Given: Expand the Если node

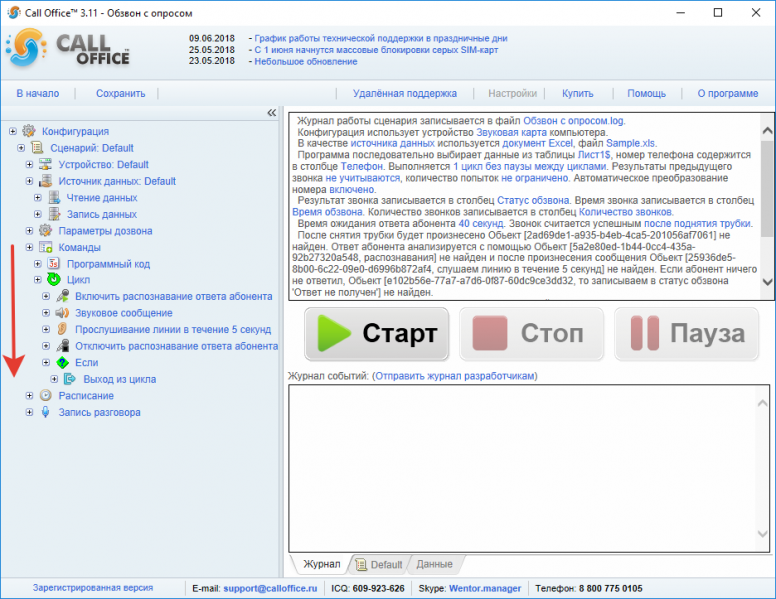Looking at the screenshot, I should [46, 362].
